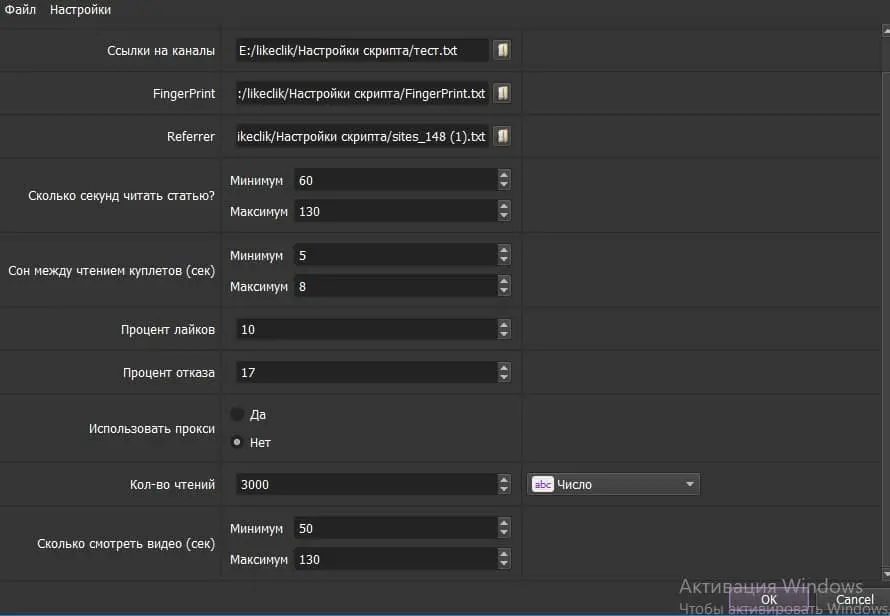Screen dimensions: 890x616
Task: Increase minimum sleep between куплетов
Action: click(504, 250)
